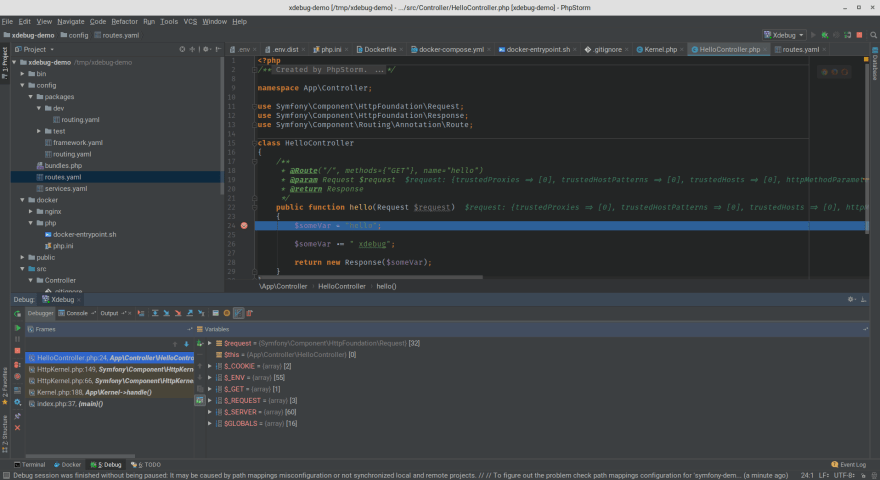This screenshot has width=880, height=480.
Task: Click the Force Step Into icon
Action: [178, 313]
